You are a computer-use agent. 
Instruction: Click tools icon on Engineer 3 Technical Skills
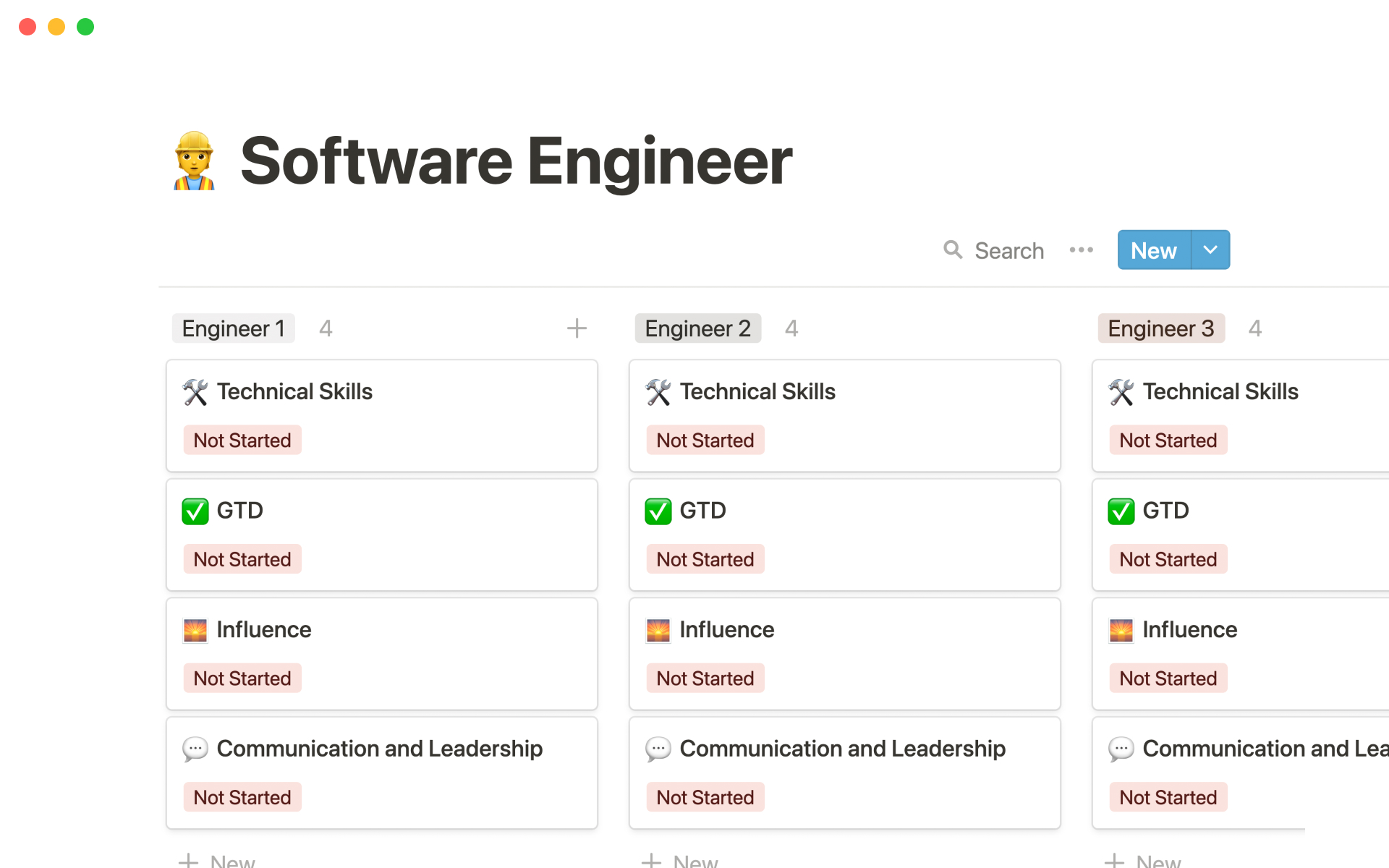[x=1121, y=392]
